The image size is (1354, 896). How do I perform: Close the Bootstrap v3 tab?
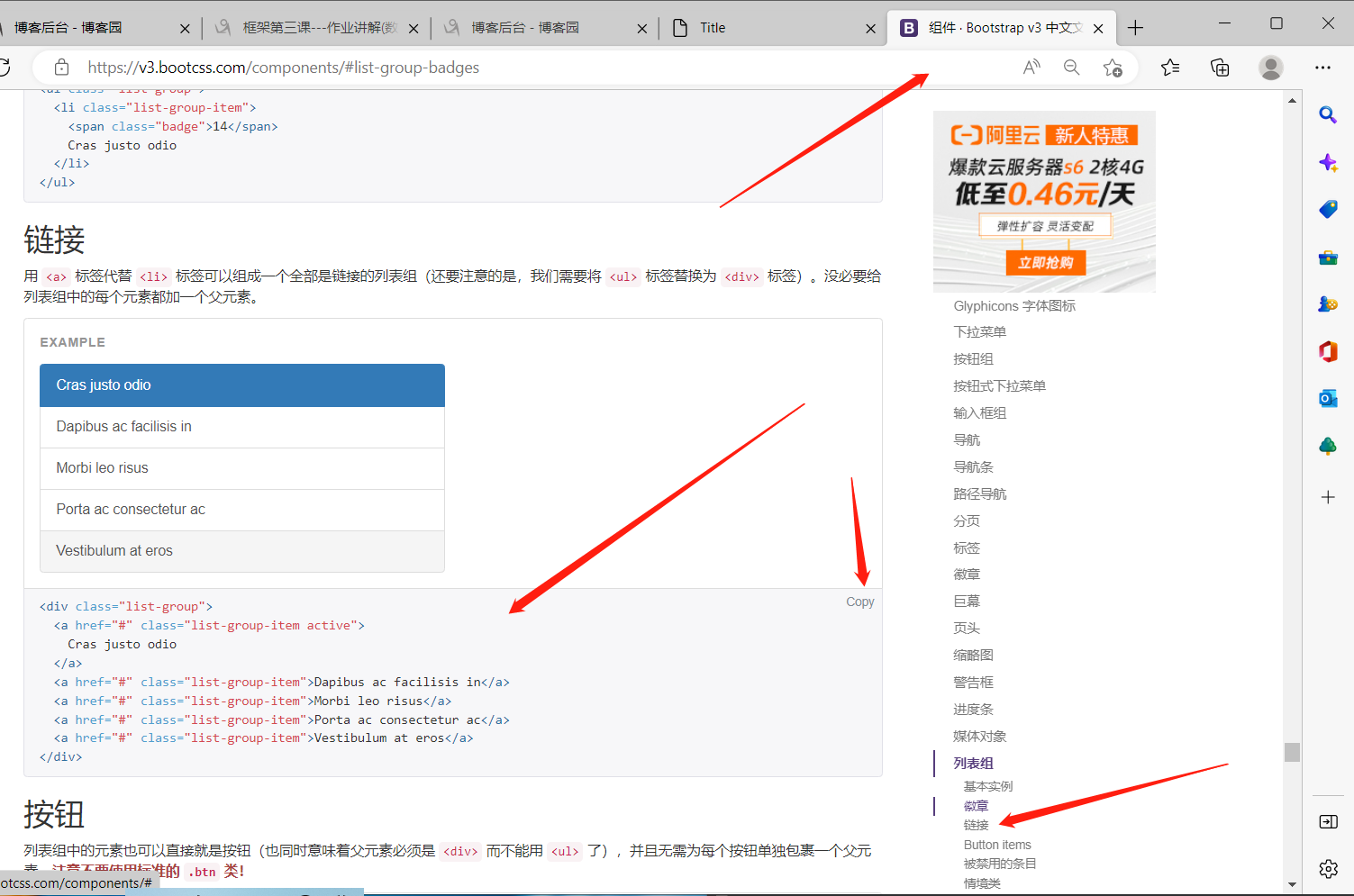(1098, 29)
